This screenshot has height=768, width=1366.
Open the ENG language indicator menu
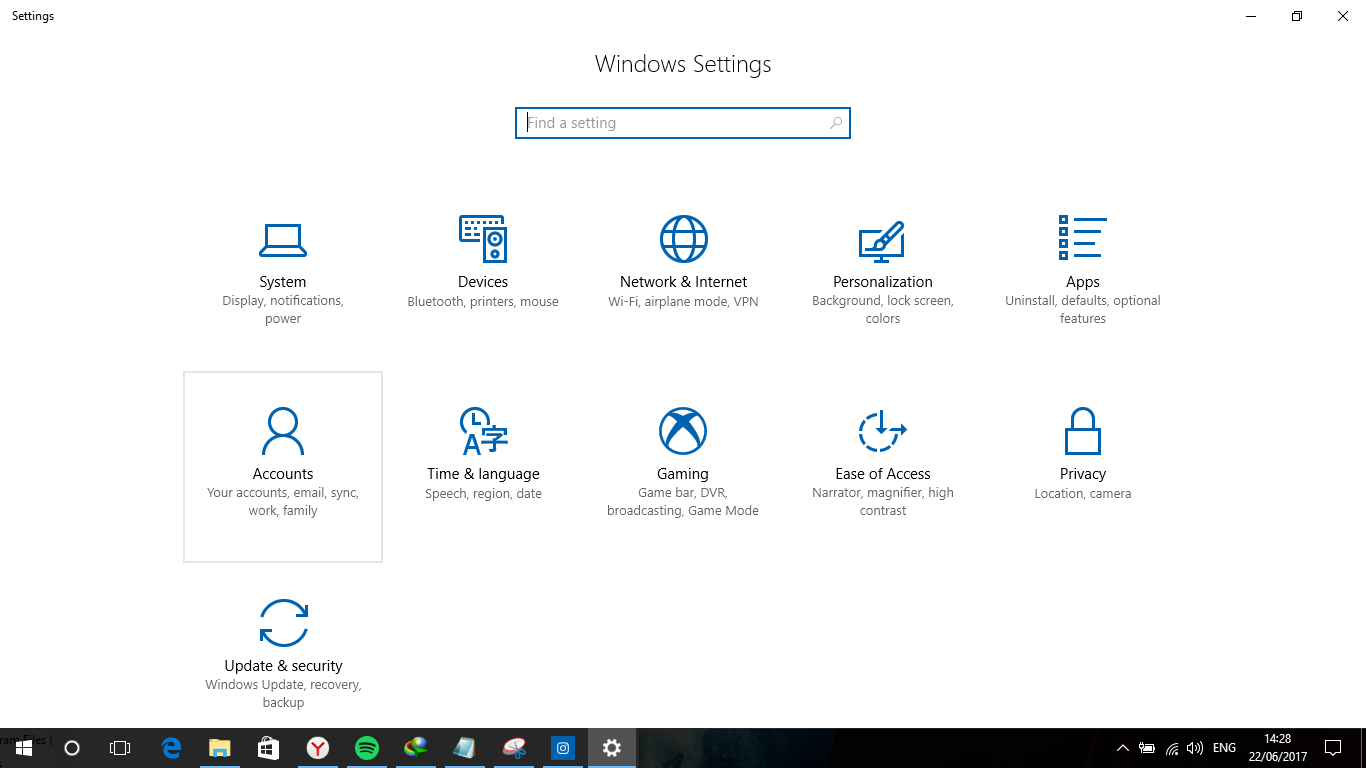pyautogui.click(x=1224, y=747)
